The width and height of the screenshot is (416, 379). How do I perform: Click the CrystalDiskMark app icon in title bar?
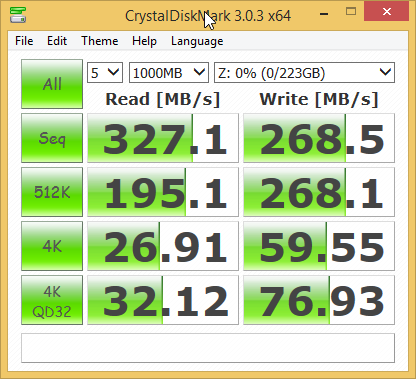click(18, 15)
